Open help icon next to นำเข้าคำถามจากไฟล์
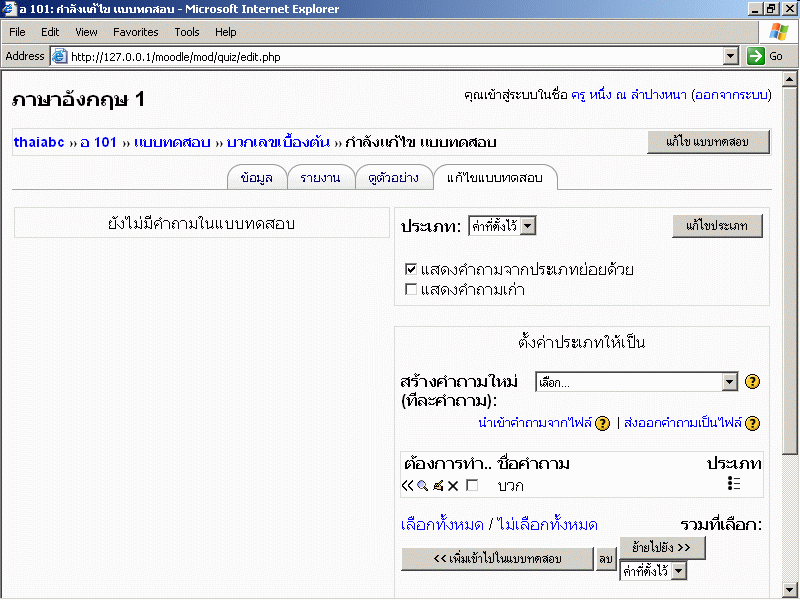 tap(602, 423)
